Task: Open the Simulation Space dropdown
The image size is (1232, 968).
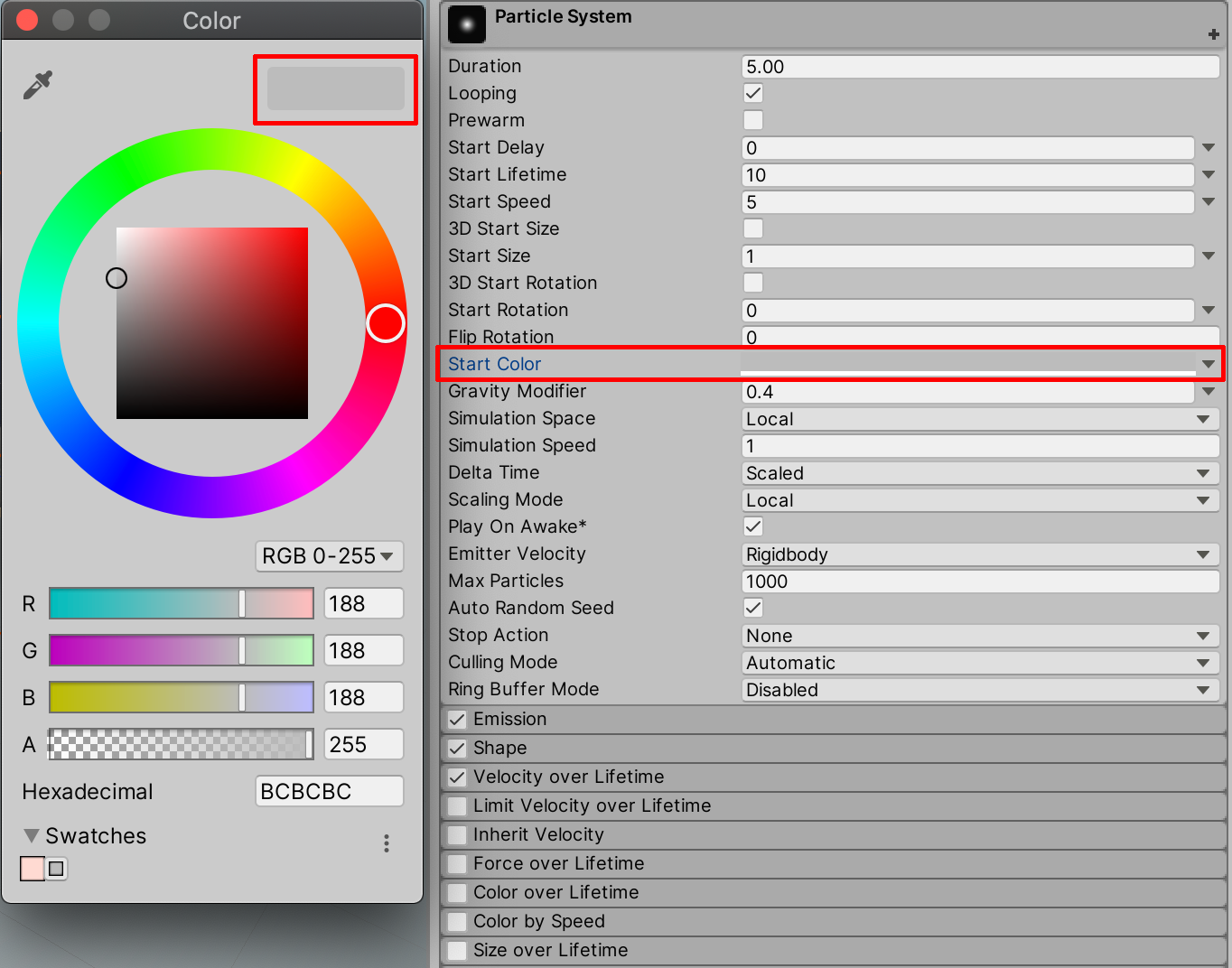Action: (979, 419)
